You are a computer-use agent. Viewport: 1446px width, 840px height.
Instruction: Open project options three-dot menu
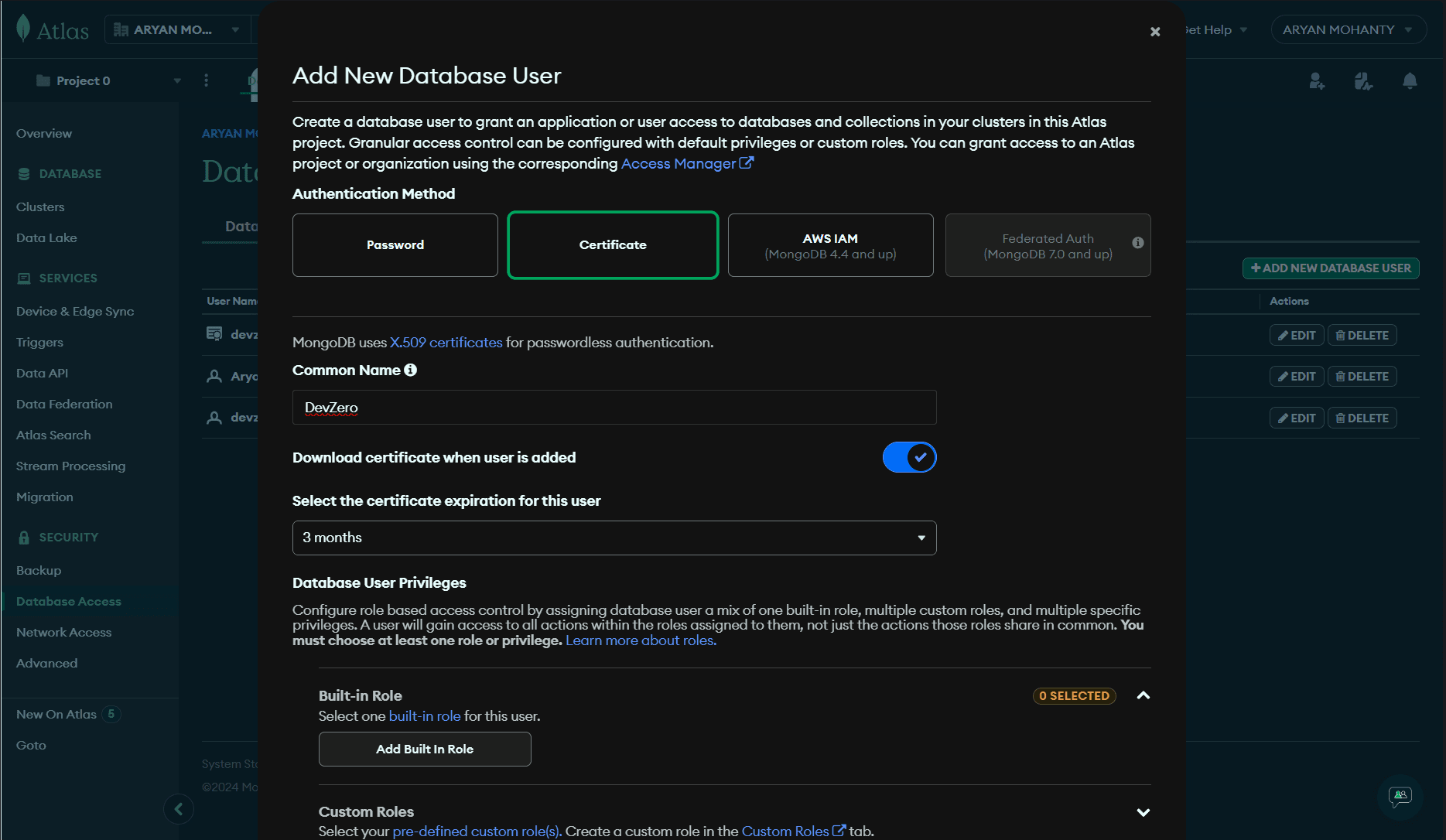click(x=206, y=80)
